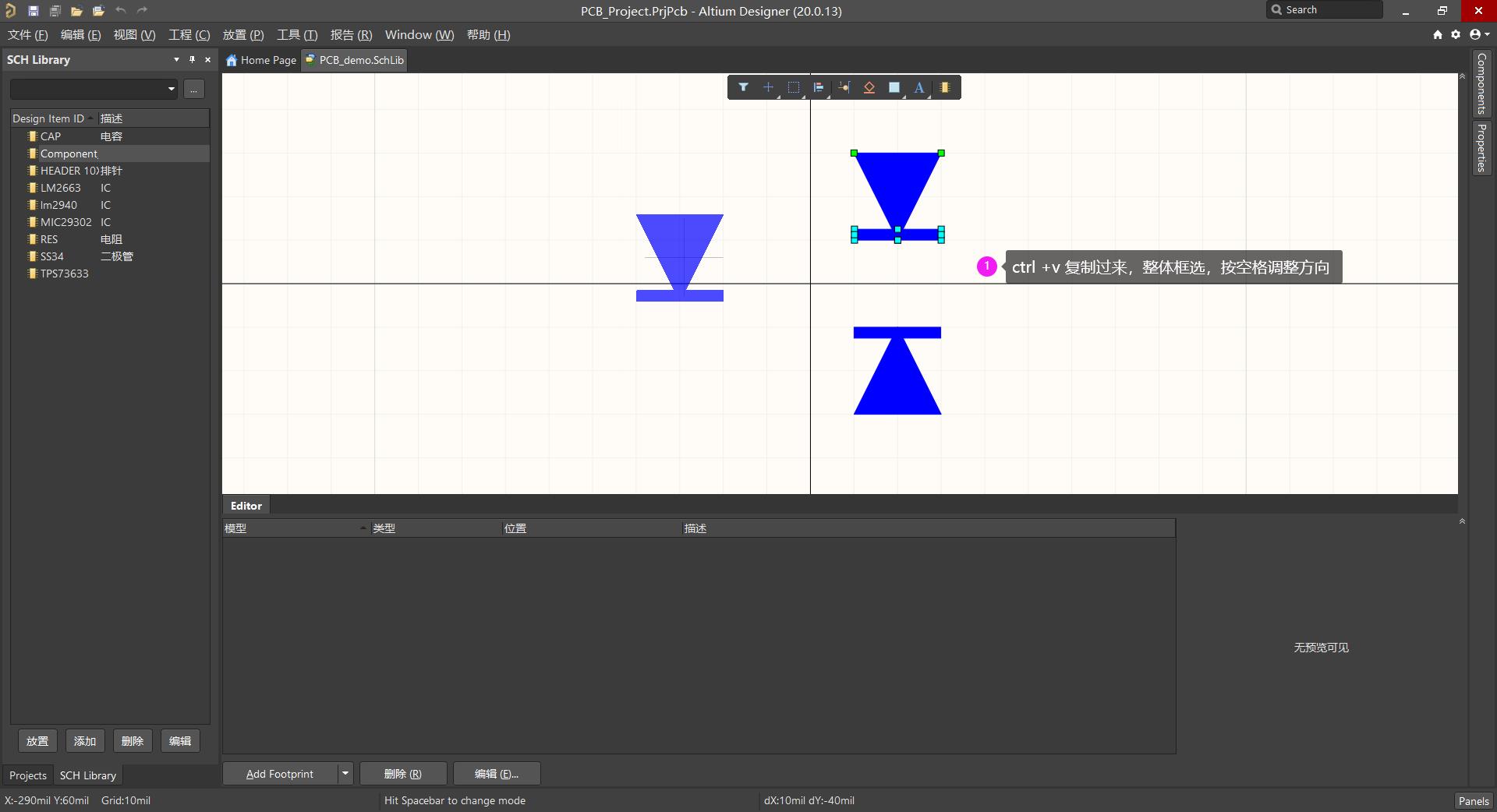Select the Place Text String tool

pyautogui.click(x=919, y=87)
